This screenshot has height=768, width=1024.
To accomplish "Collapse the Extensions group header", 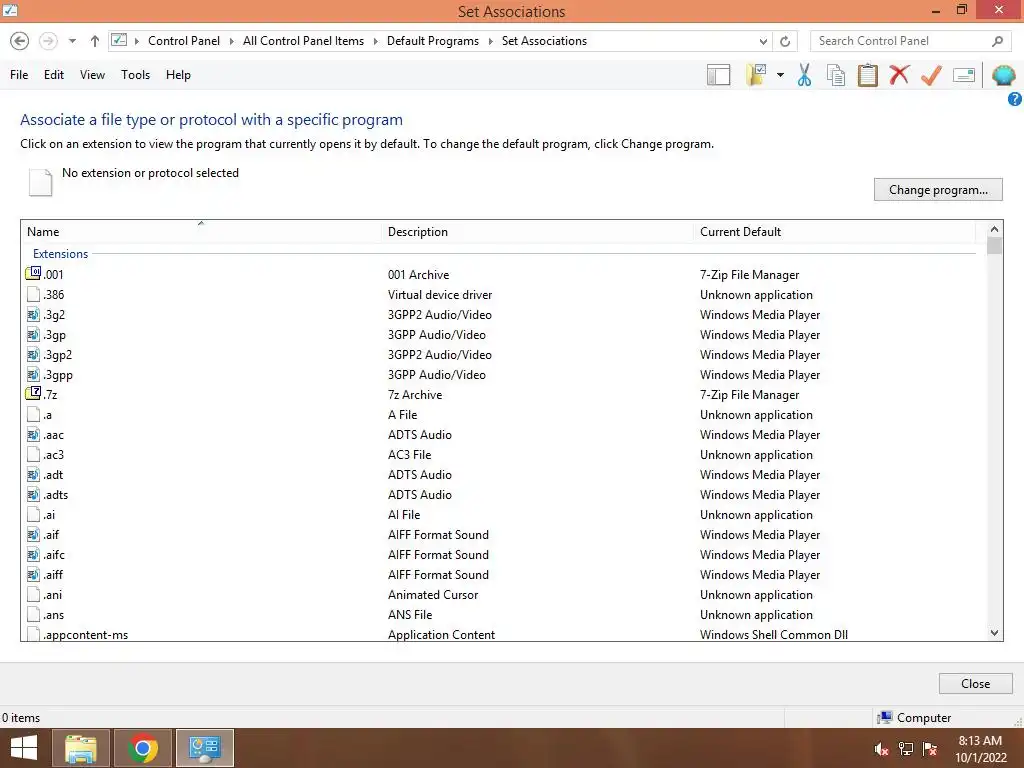I will click(x=60, y=254).
